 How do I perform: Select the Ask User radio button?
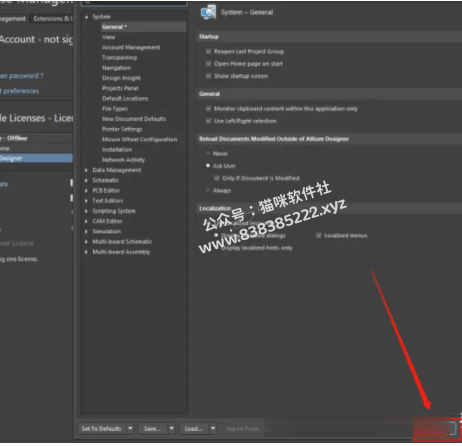click(208, 166)
